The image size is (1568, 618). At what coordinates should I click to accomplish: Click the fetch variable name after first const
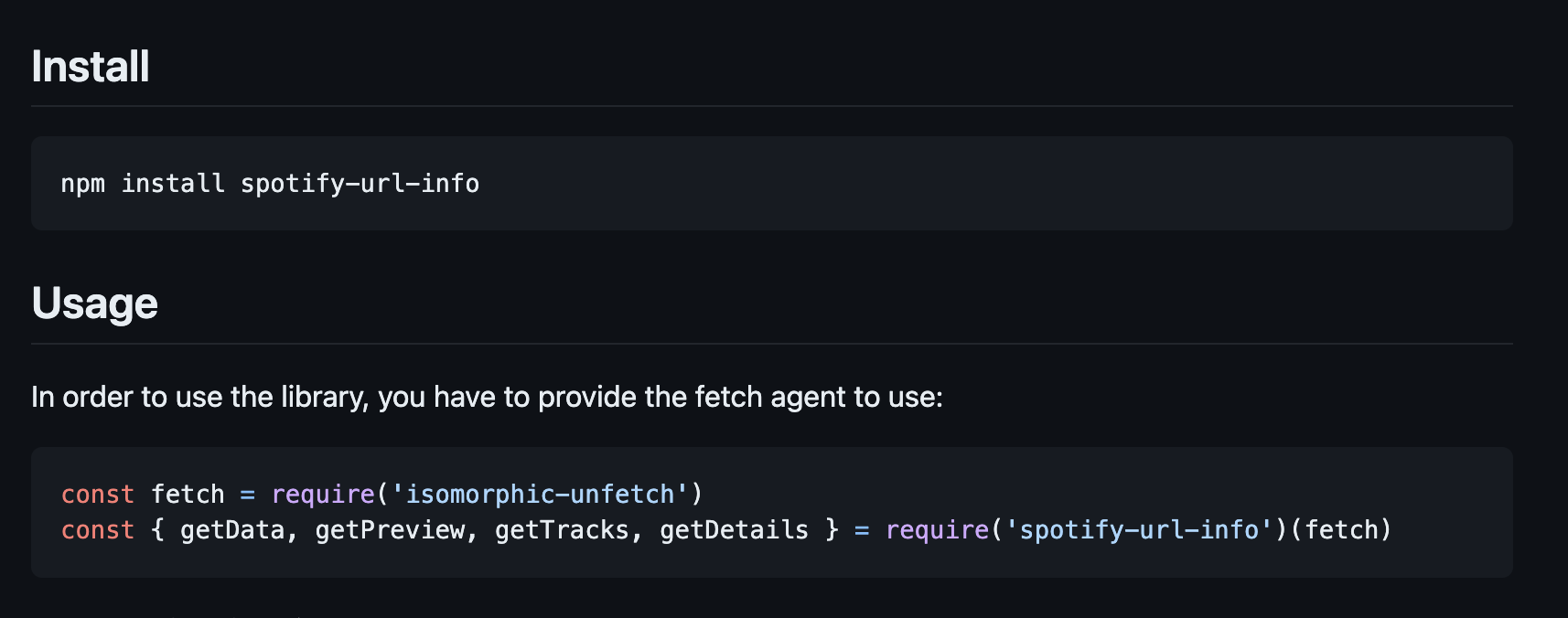click(188, 495)
